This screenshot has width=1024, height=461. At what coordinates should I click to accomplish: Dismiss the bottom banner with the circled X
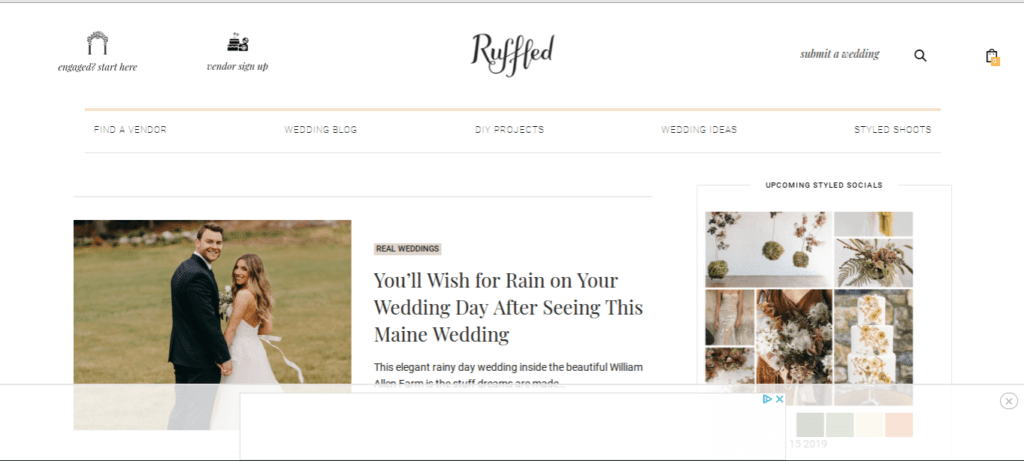[1008, 401]
